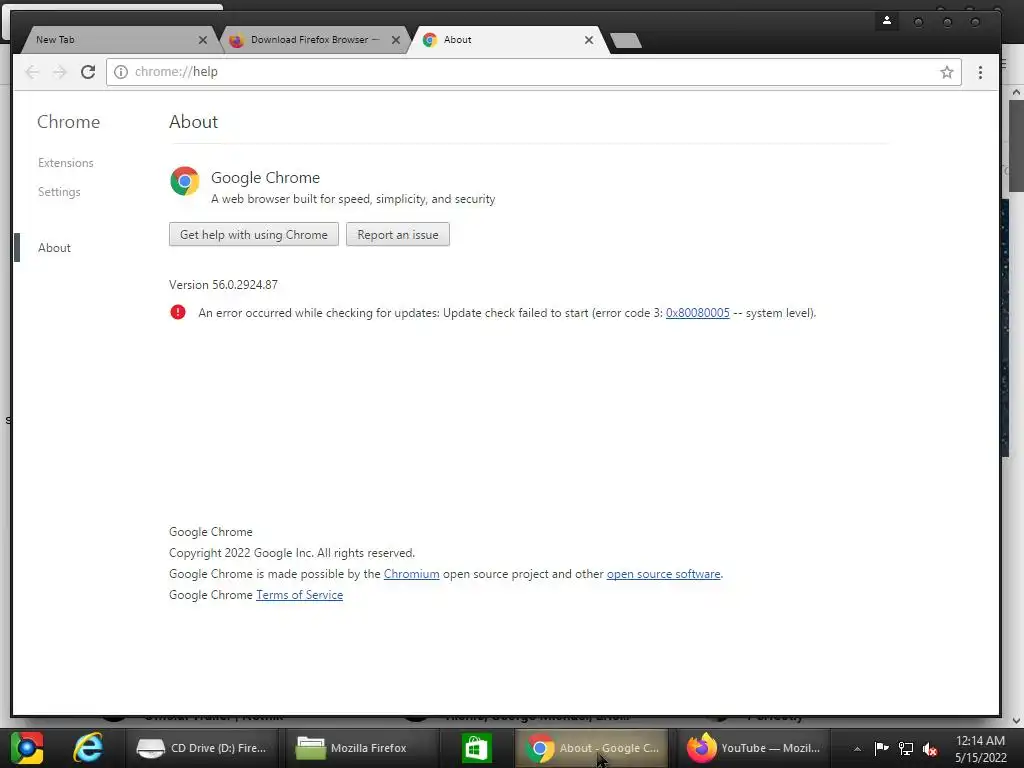The image size is (1024, 768).
Task: Open Settings in the Chrome sidebar
Action: point(59,191)
